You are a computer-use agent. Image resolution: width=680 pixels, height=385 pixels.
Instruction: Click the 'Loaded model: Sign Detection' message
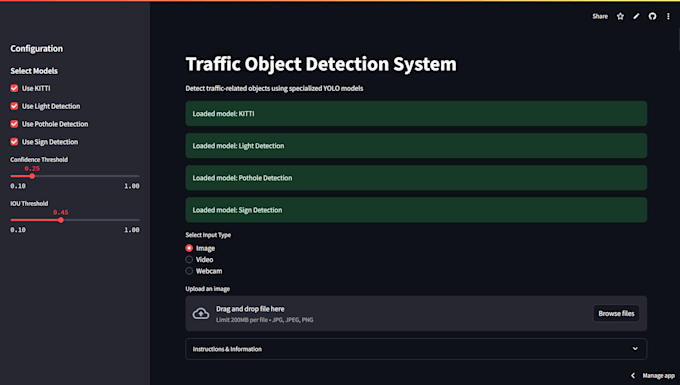(x=416, y=210)
